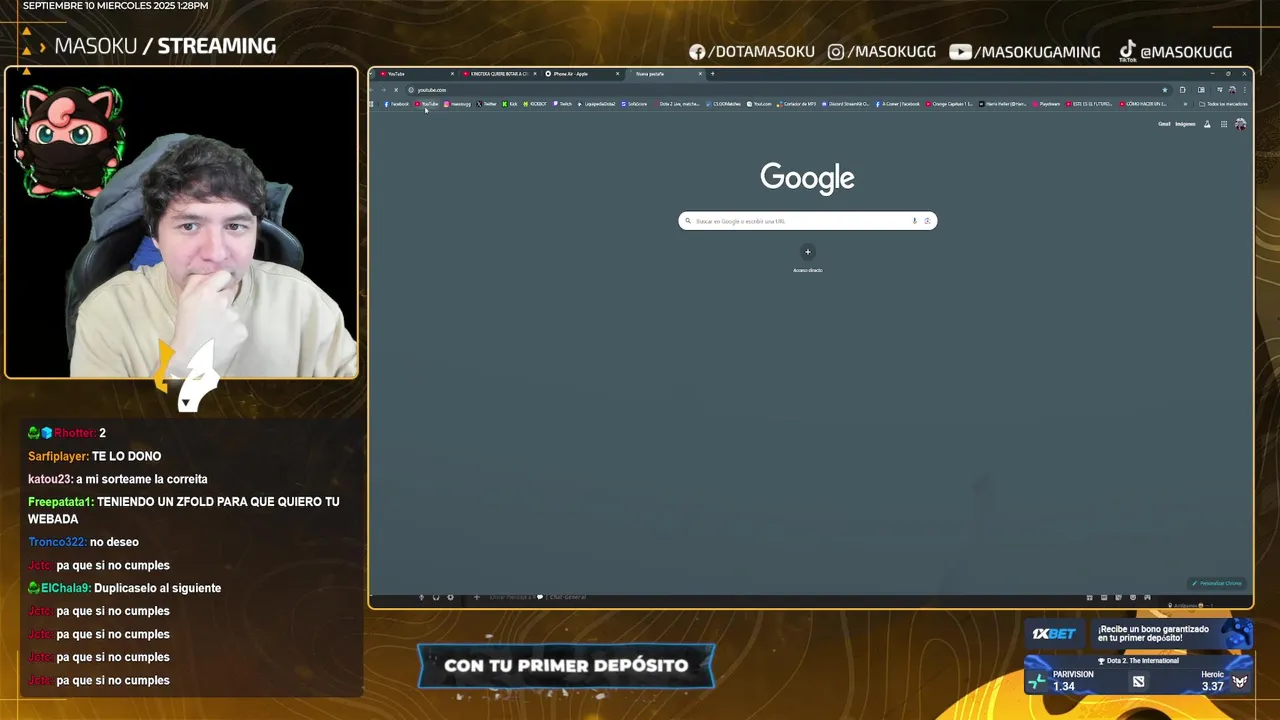Open the CÓMO HACER UN bookmark
Viewport: 1280px width, 720px height.
coord(1143,104)
